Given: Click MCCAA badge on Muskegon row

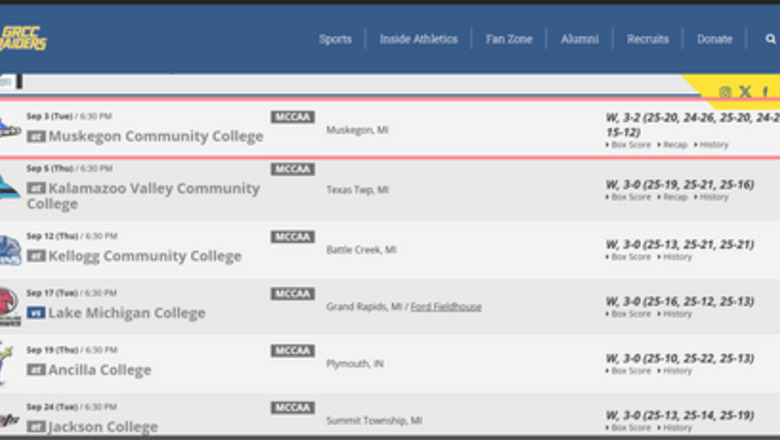Looking at the screenshot, I should pos(292,117).
